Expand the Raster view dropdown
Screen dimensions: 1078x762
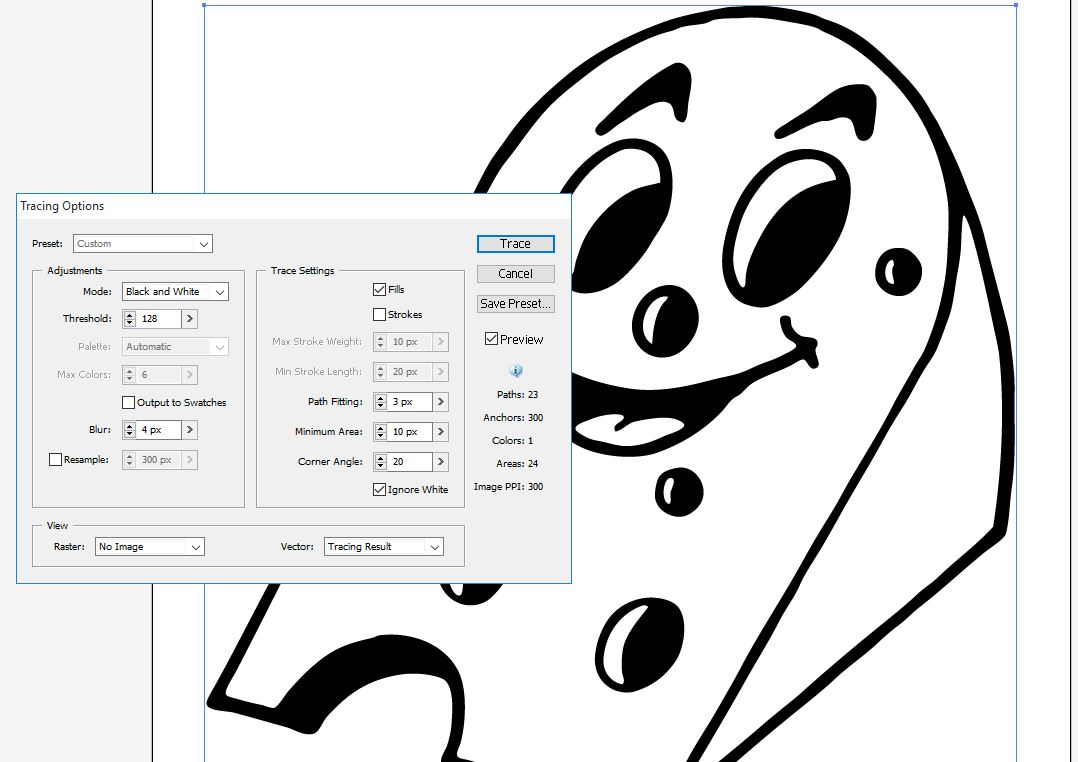(149, 547)
